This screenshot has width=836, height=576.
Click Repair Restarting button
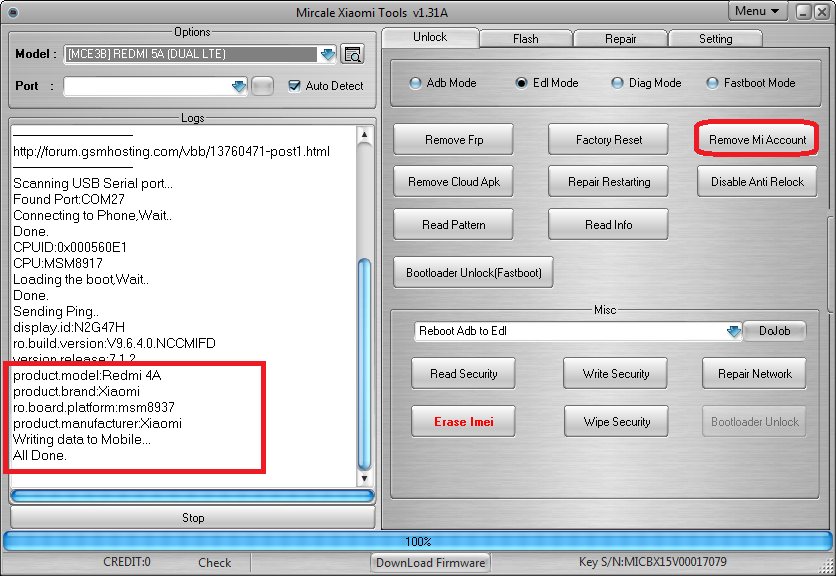(x=608, y=182)
